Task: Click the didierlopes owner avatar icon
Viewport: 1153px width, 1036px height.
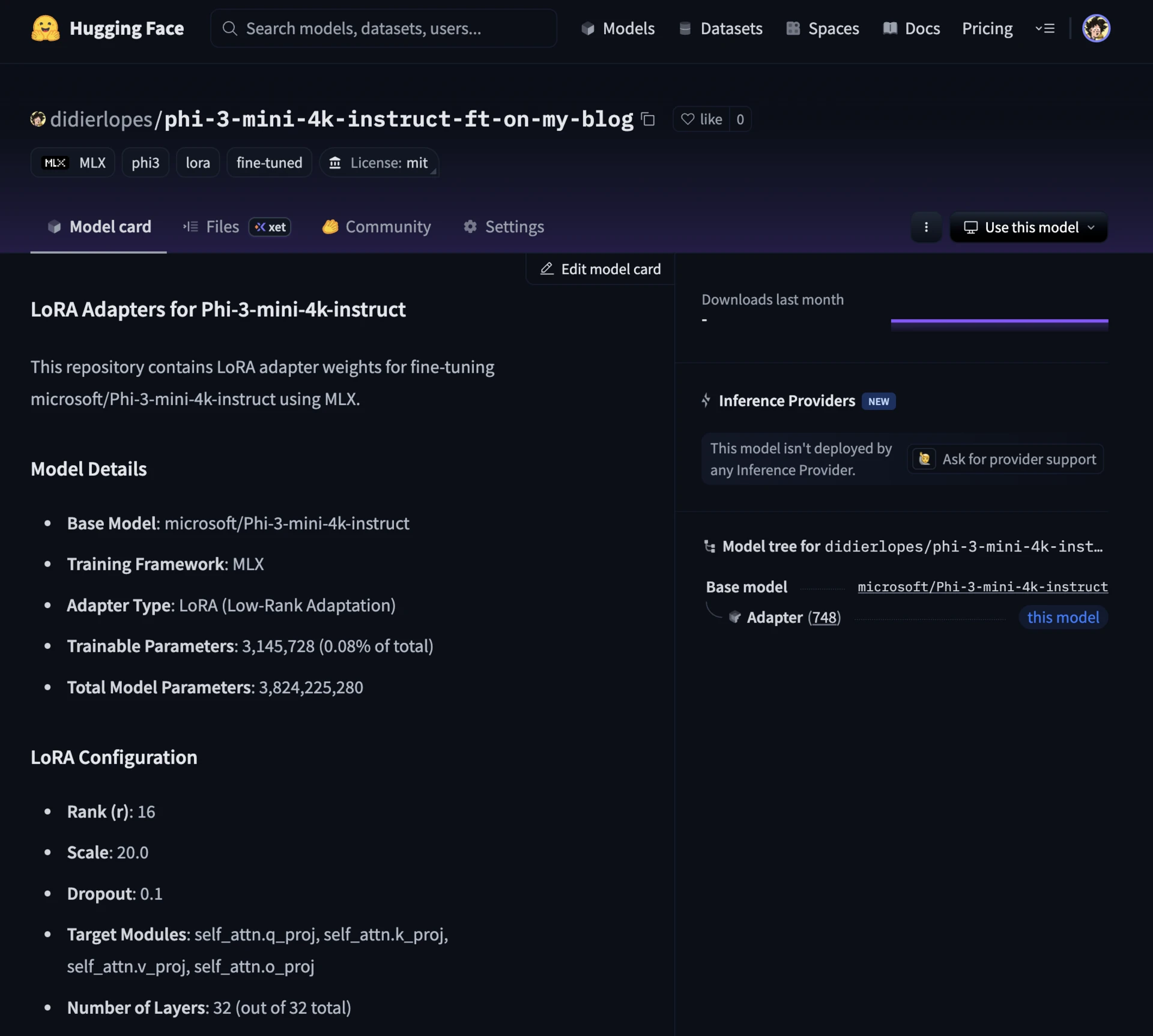Action: click(x=38, y=119)
